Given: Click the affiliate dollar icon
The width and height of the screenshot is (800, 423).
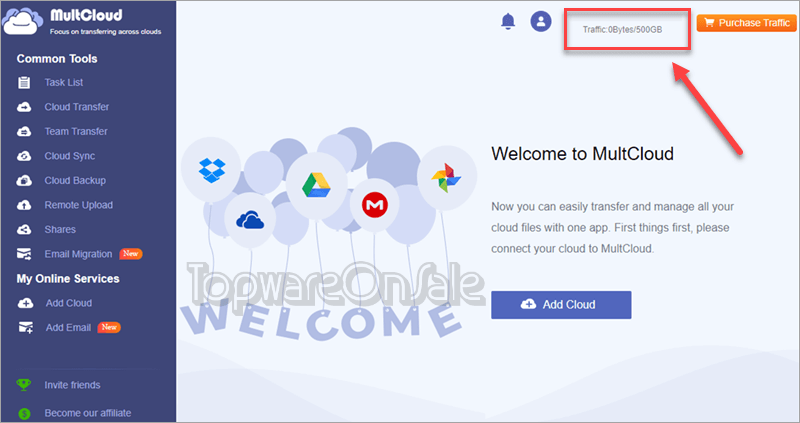Looking at the screenshot, I should [x=23, y=413].
